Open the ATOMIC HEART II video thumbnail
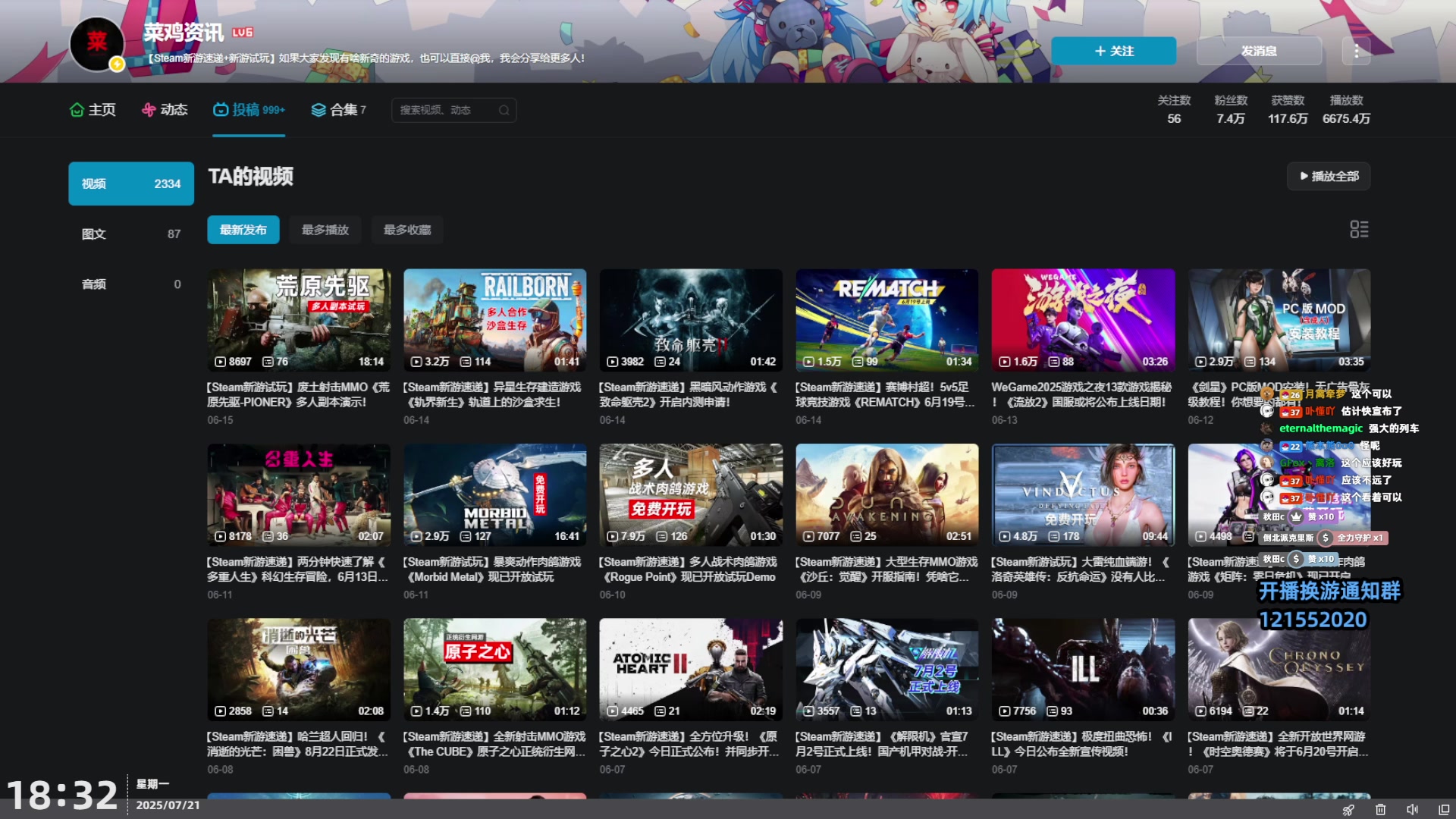The width and height of the screenshot is (1456, 819). click(691, 670)
